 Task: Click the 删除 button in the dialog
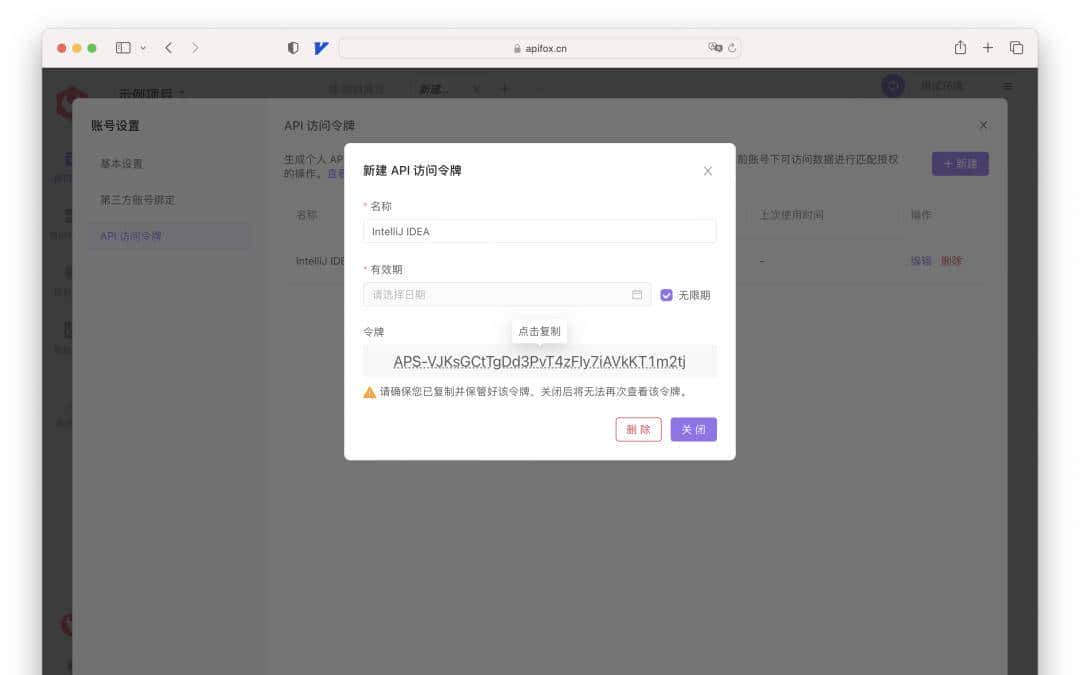638,429
